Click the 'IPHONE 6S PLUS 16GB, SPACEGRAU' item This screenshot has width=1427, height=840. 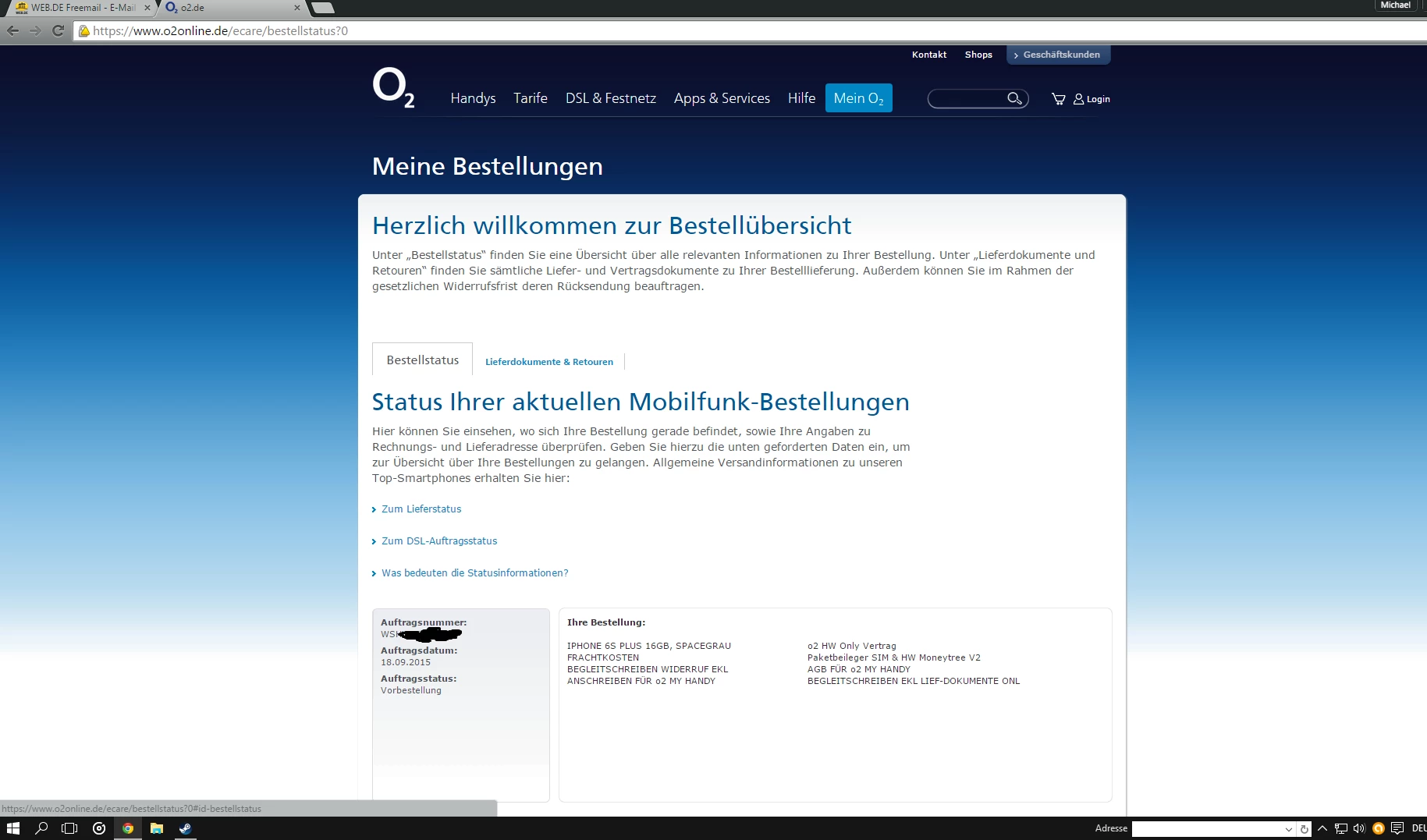649,646
